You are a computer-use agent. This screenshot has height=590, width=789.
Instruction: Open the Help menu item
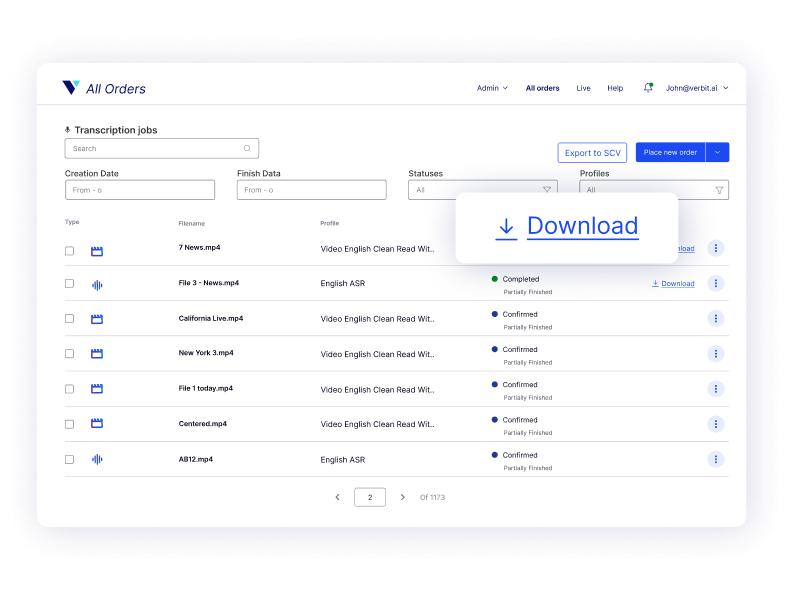[x=615, y=88]
